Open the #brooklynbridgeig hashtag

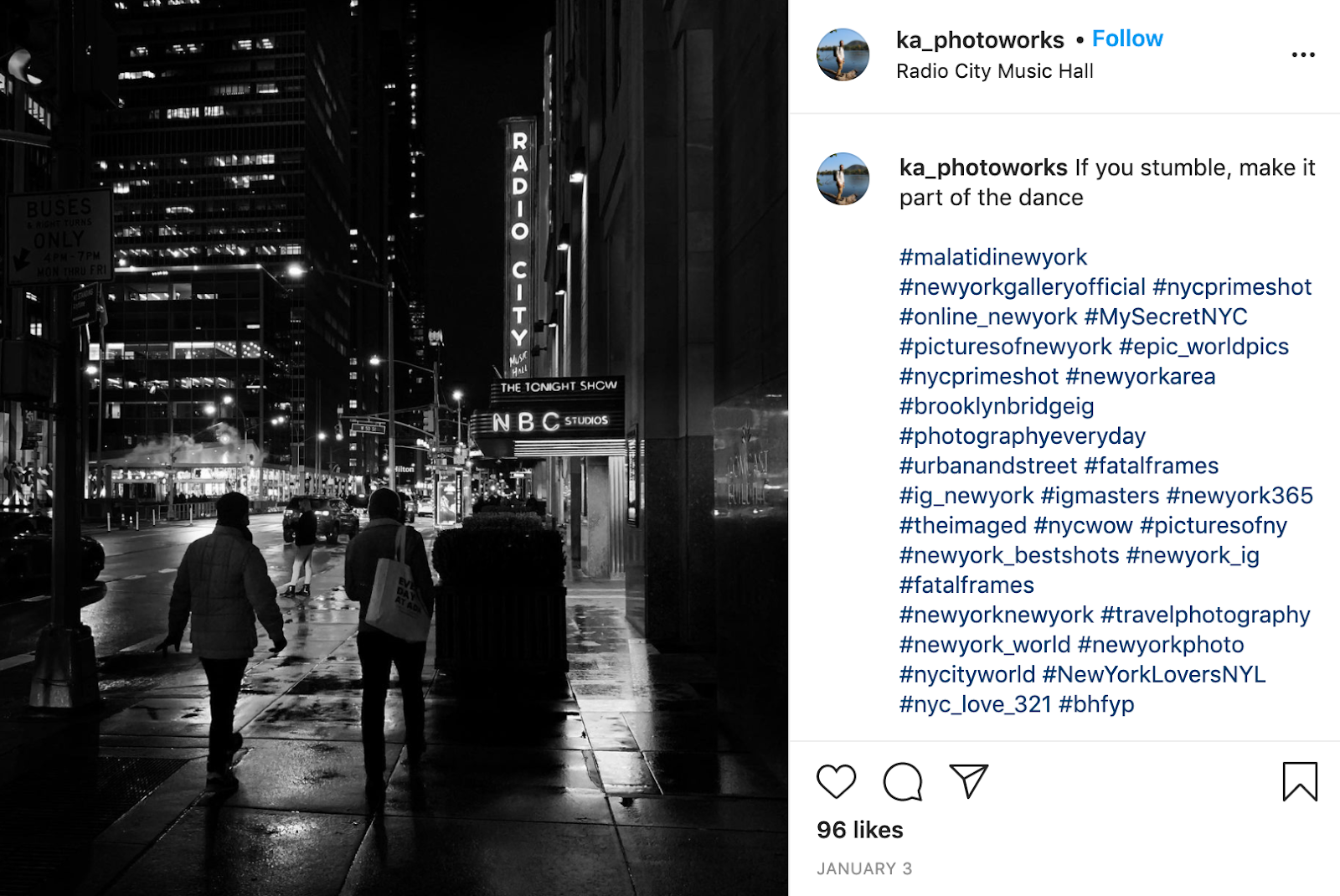(997, 406)
